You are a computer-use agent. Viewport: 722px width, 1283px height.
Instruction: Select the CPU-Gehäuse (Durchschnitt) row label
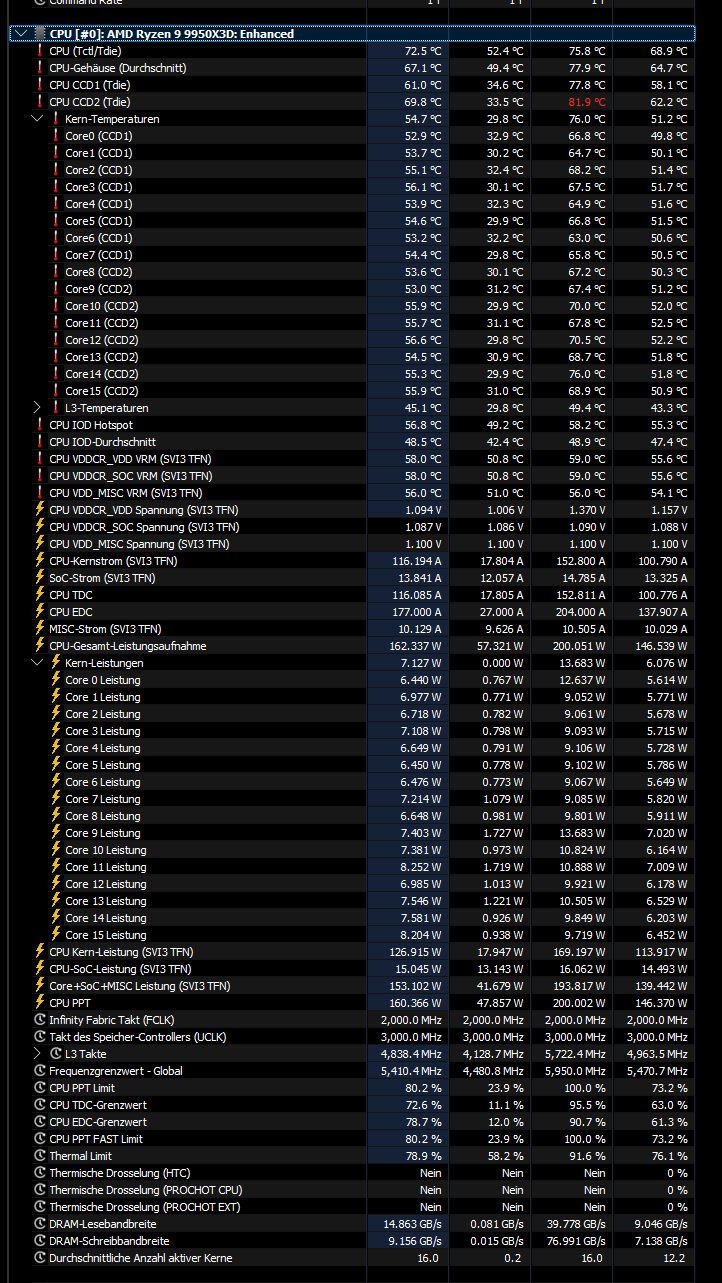pyautogui.click(x=117, y=68)
